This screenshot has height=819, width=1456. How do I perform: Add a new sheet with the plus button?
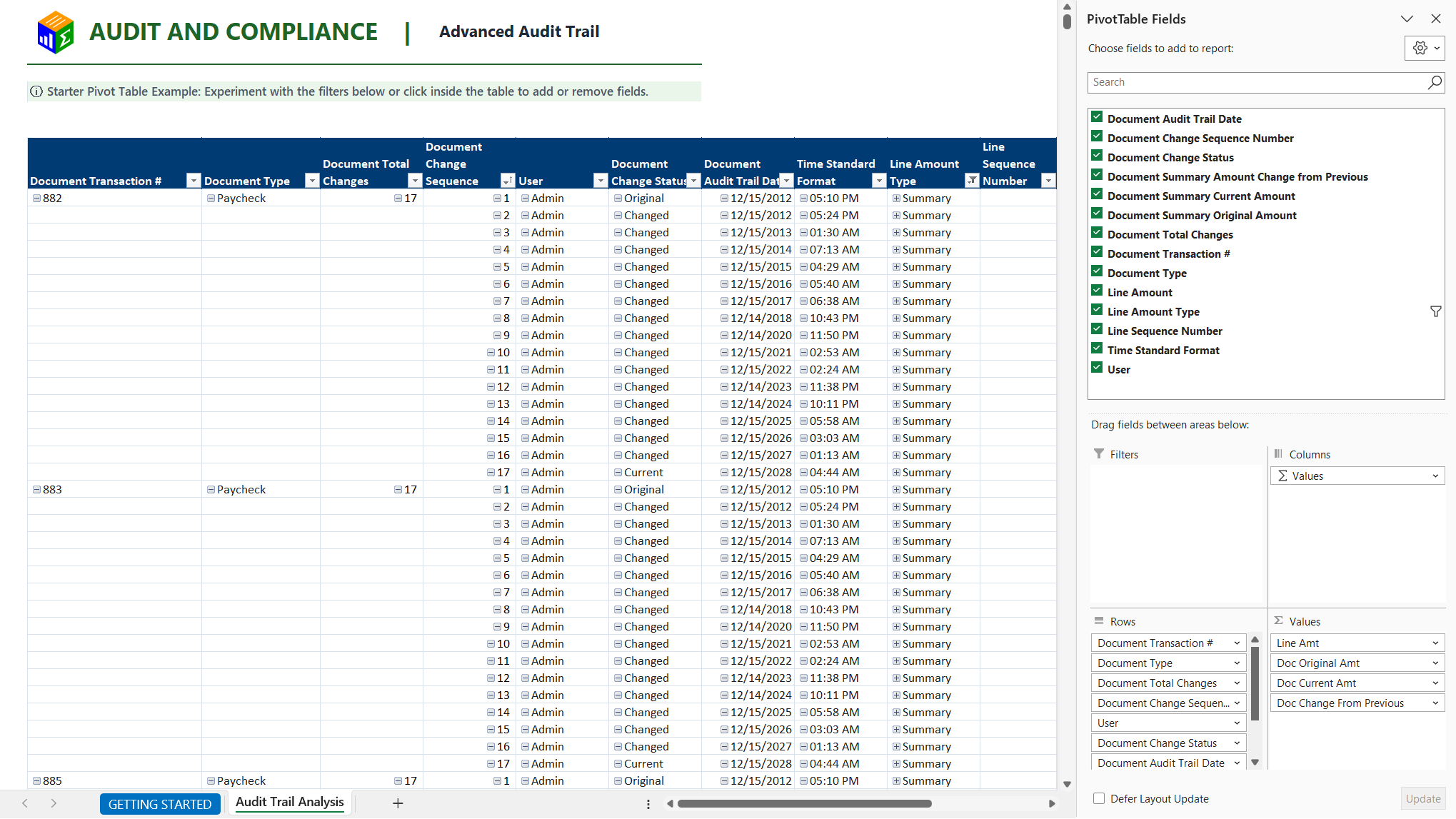coord(398,803)
